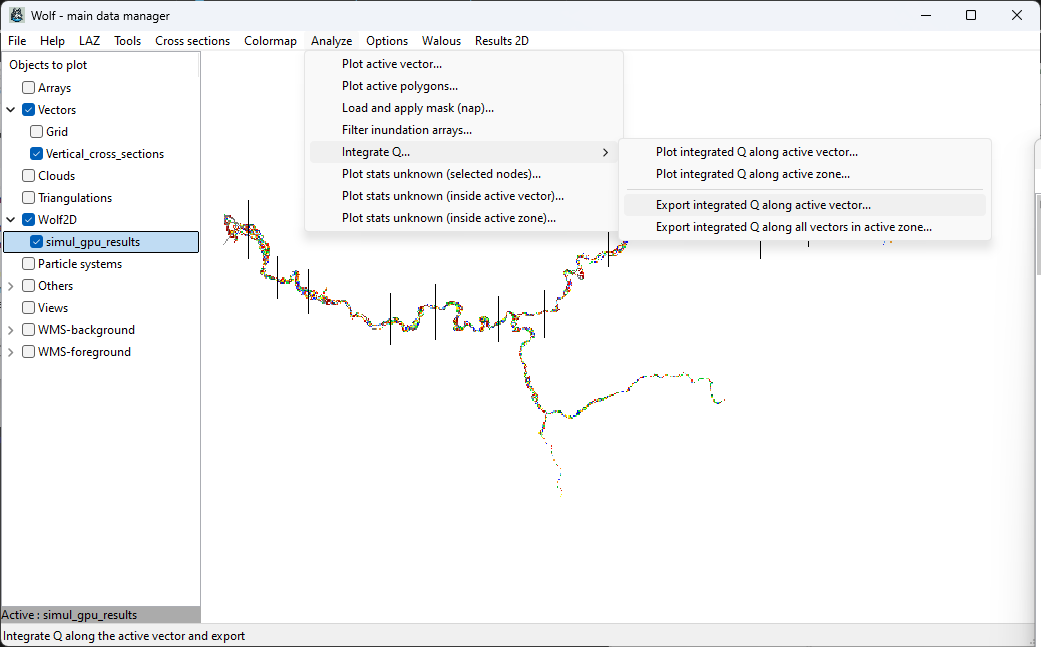Image resolution: width=1041 pixels, height=647 pixels.
Task: Click Plot stats unknown (selected nodes)
Action: click(441, 174)
